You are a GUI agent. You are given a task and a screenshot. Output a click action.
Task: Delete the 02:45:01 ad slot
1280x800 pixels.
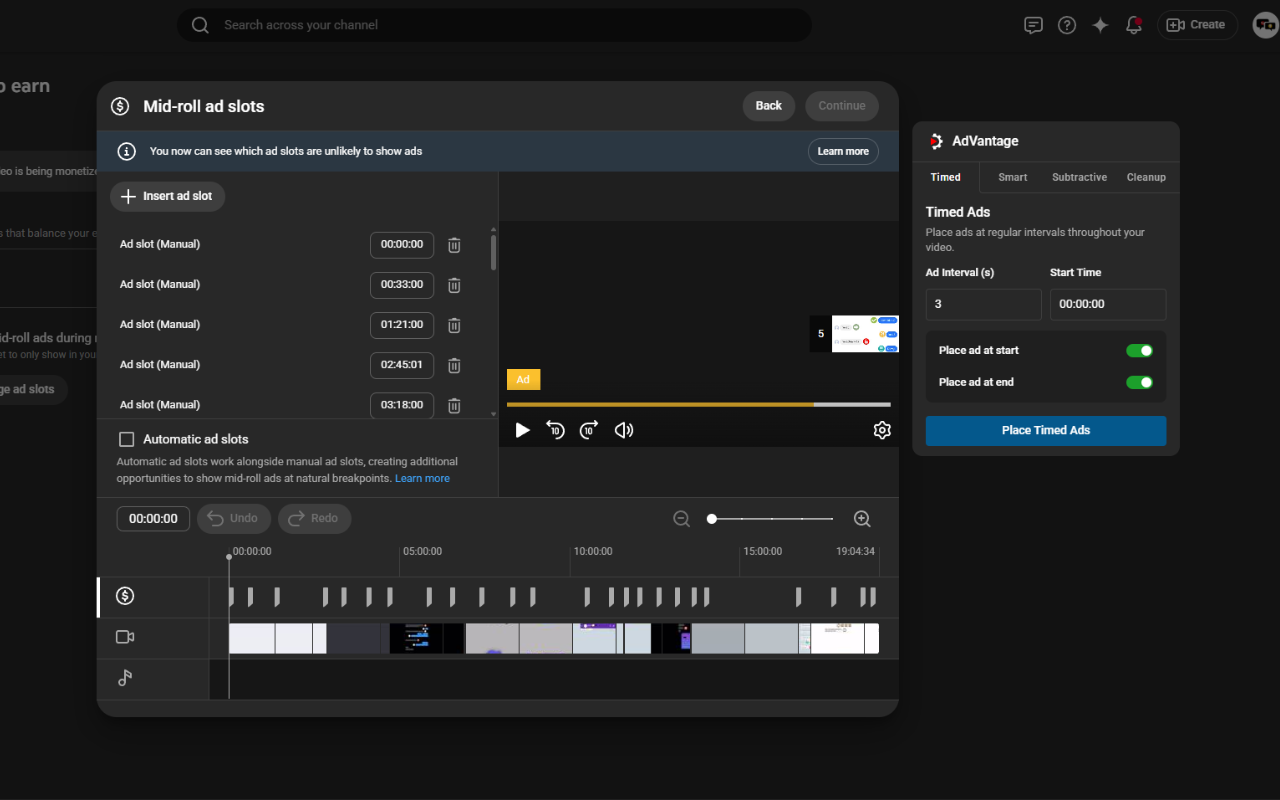[454, 365]
